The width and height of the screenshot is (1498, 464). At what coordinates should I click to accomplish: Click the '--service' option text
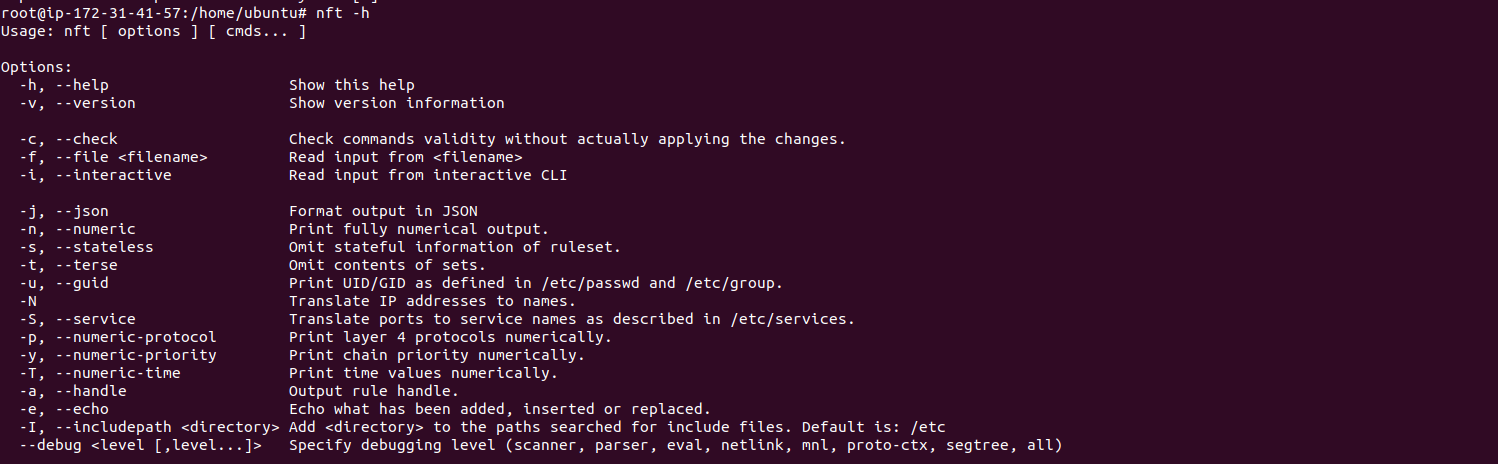(x=95, y=319)
